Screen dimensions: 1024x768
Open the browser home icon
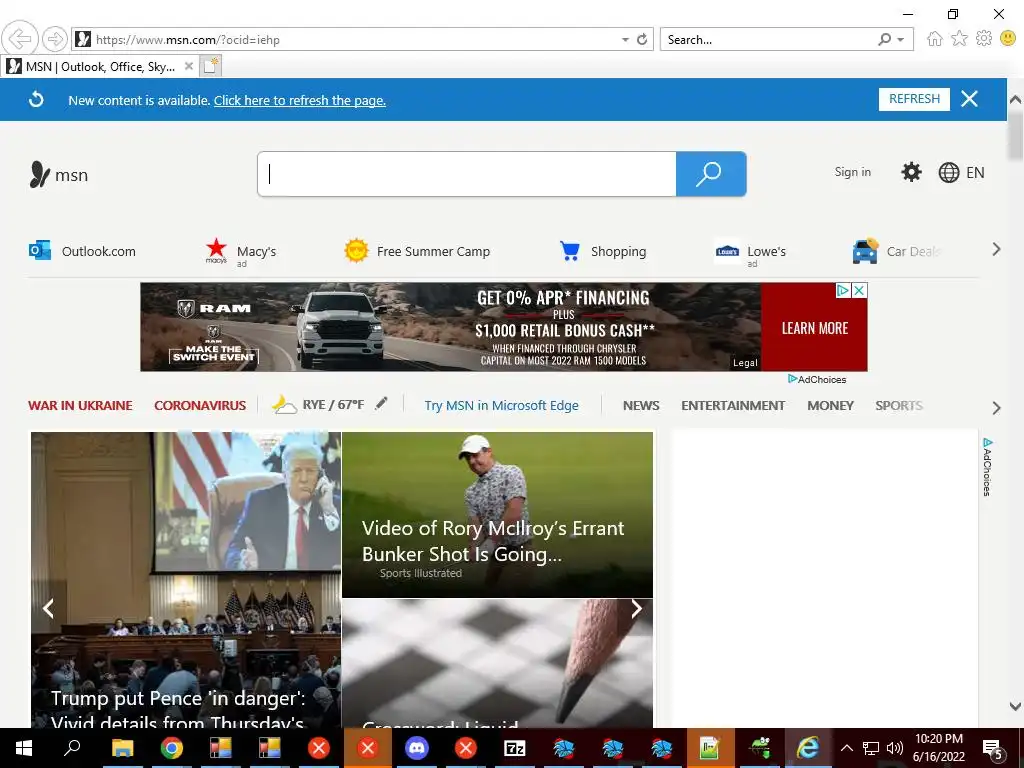tap(935, 39)
